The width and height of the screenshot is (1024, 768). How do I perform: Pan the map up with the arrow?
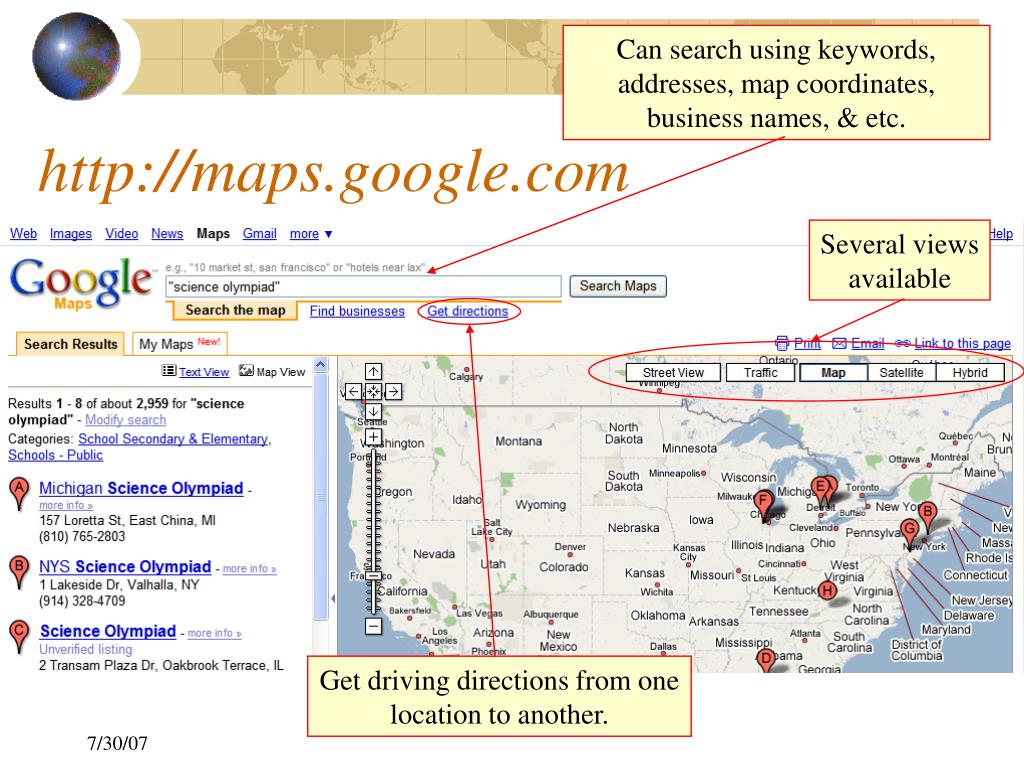373,372
